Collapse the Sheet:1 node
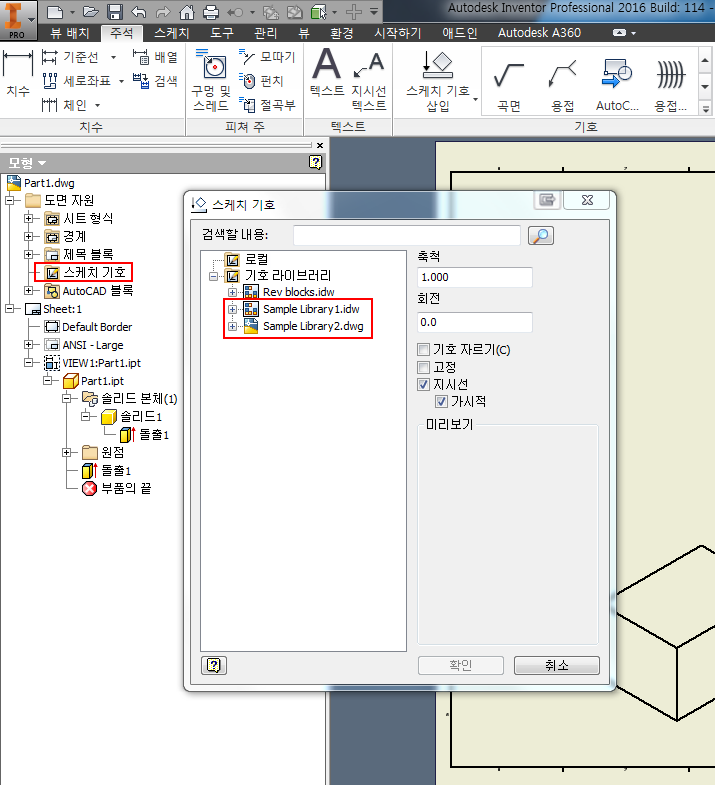Screen dimensions: 715x785 point(10,308)
